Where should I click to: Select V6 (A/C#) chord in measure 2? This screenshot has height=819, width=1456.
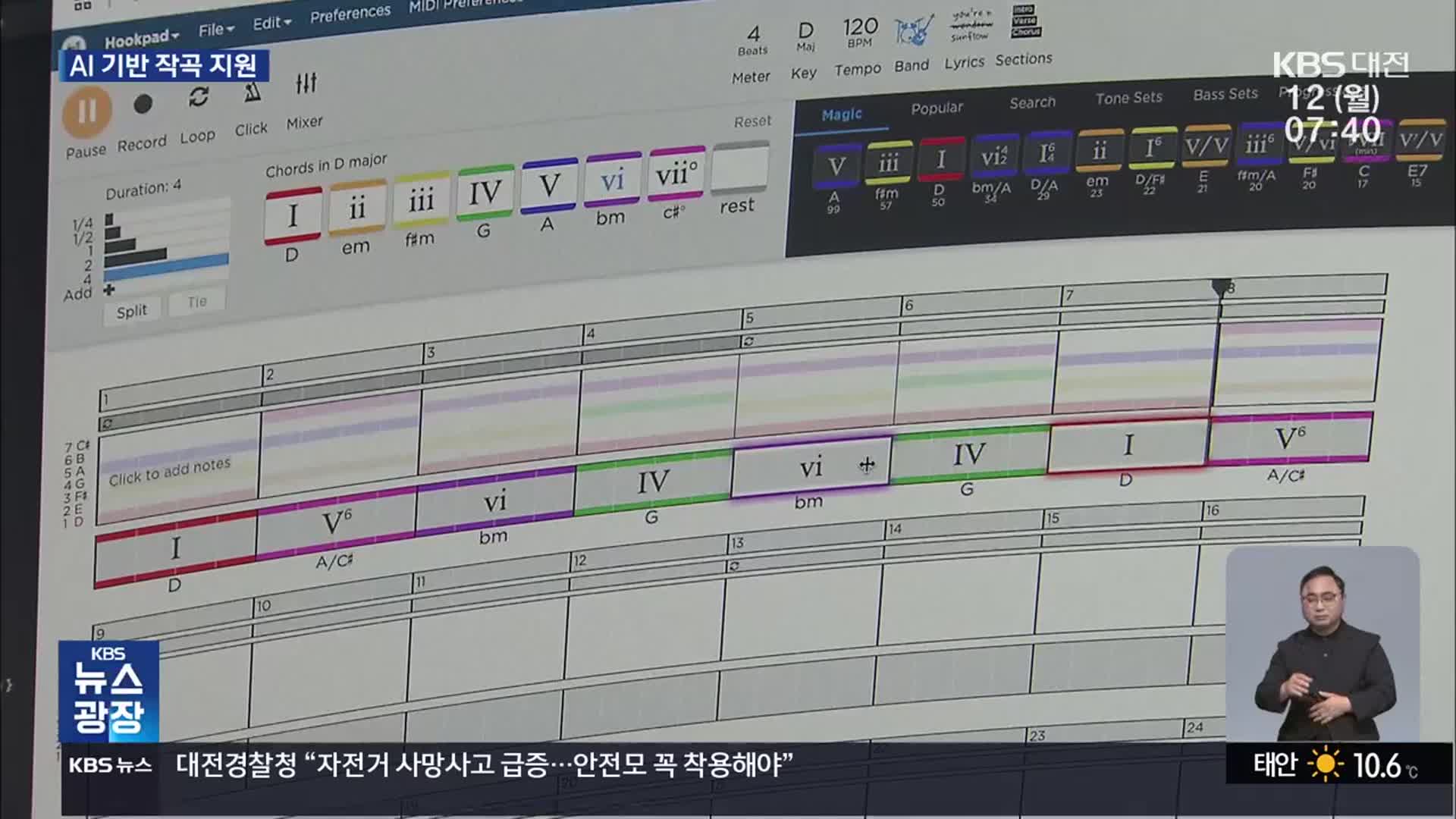pos(336,522)
